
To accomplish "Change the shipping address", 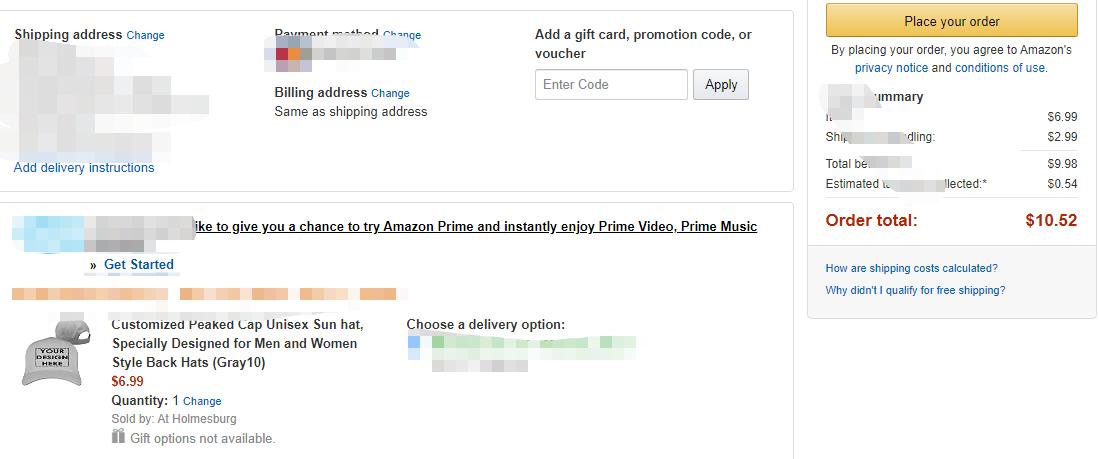I will [x=145, y=35].
